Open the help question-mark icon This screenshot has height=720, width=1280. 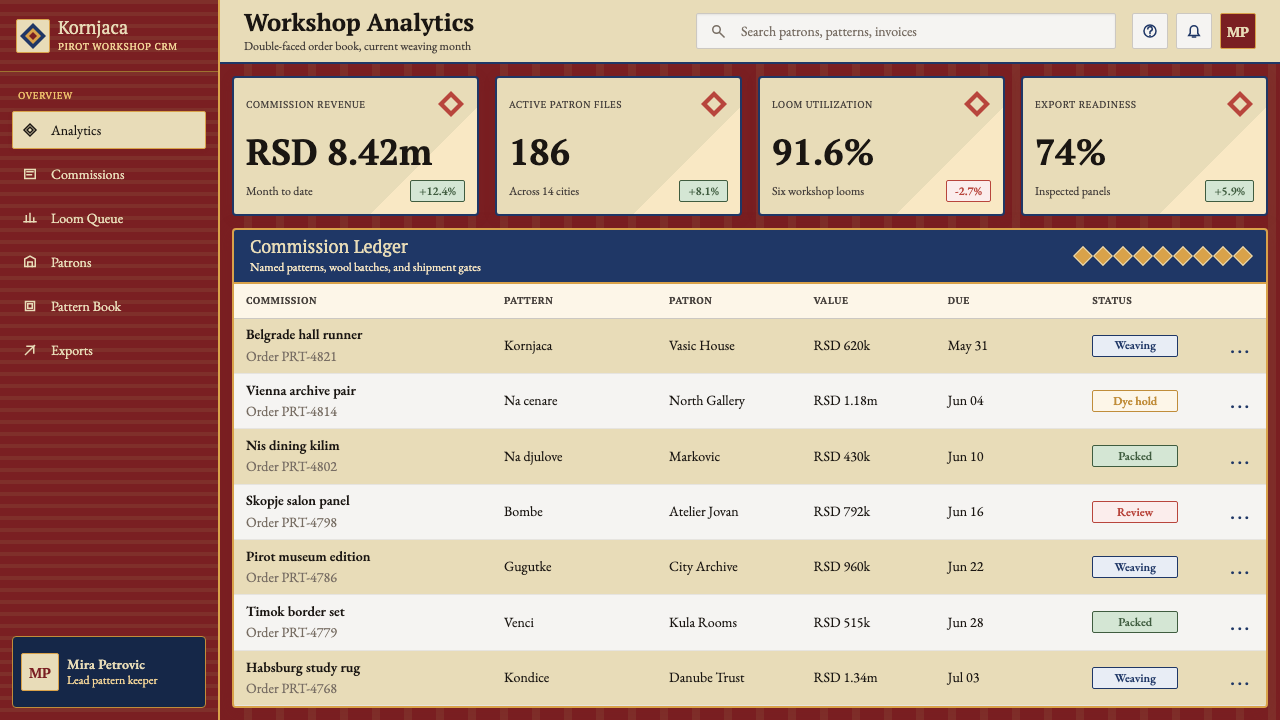tap(1150, 31)
